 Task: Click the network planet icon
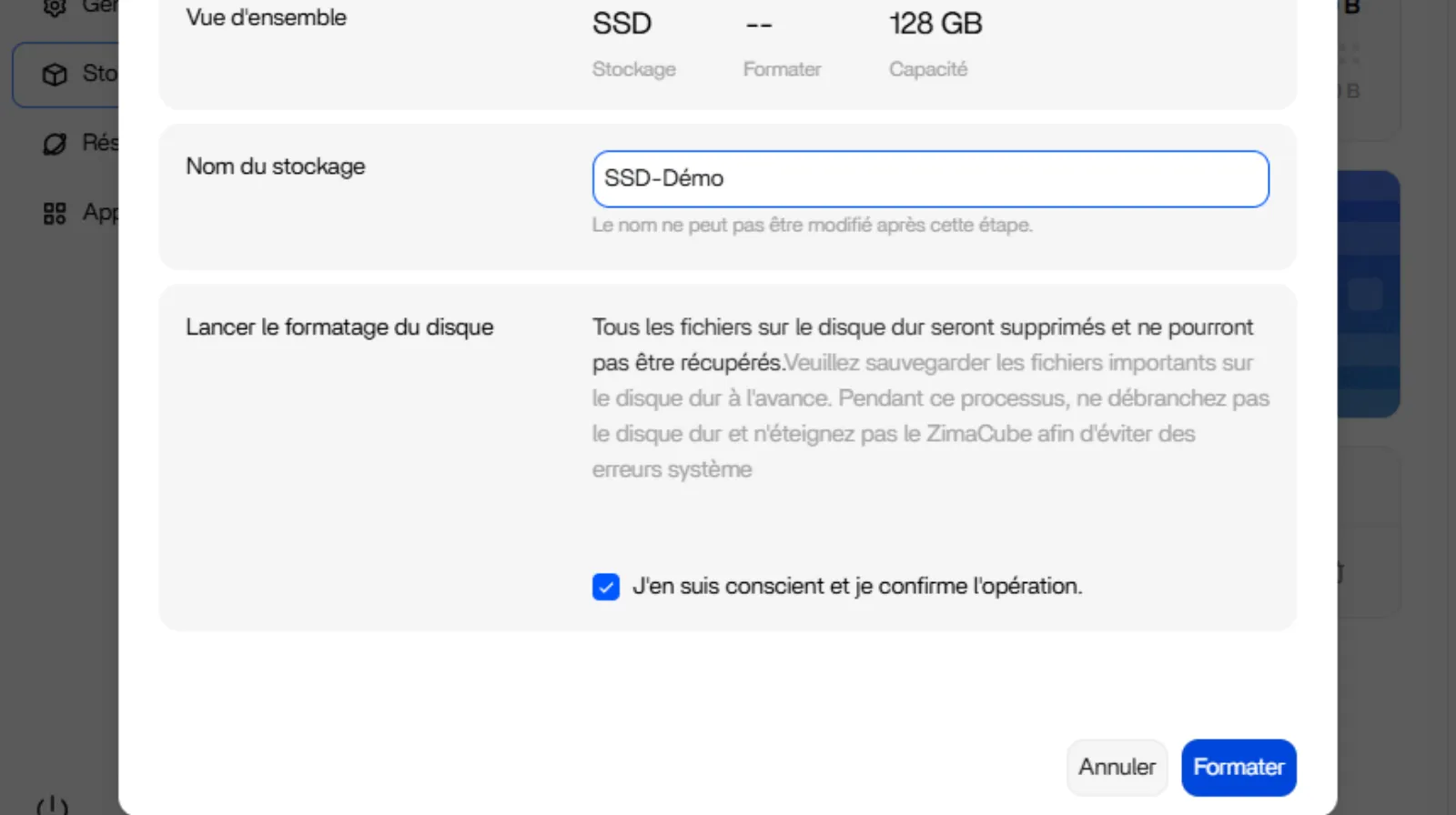tap(55, 144)
